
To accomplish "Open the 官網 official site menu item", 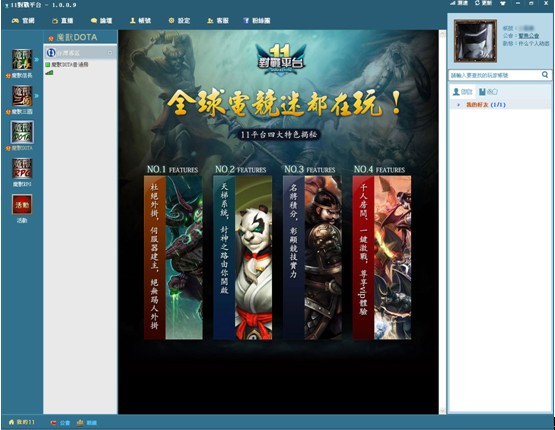I will click(x=23, y=21).
